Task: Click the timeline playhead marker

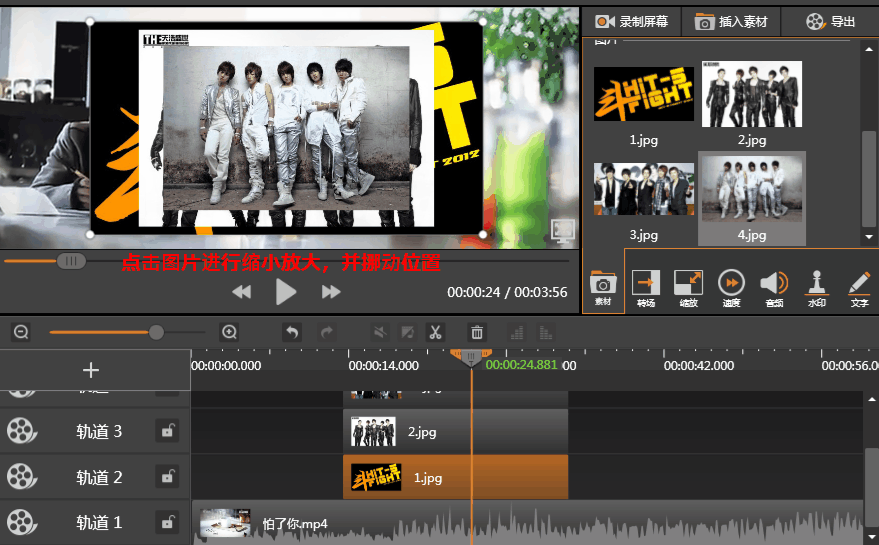Action: click(x=471, y=357)
